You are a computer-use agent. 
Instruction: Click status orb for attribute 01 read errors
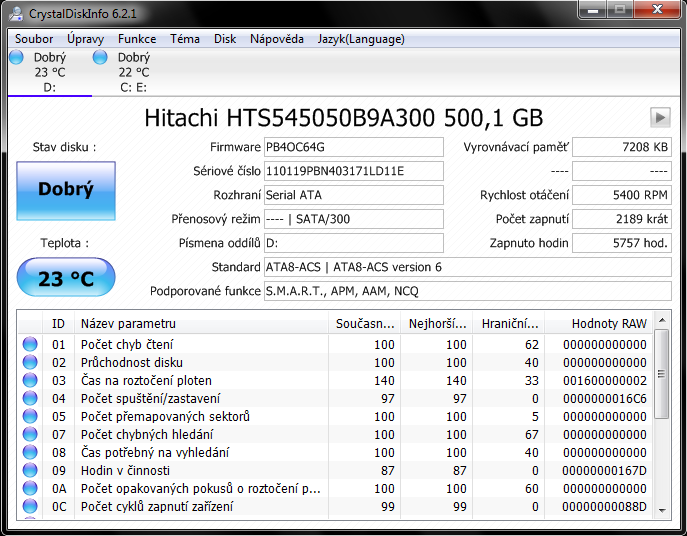30,345
